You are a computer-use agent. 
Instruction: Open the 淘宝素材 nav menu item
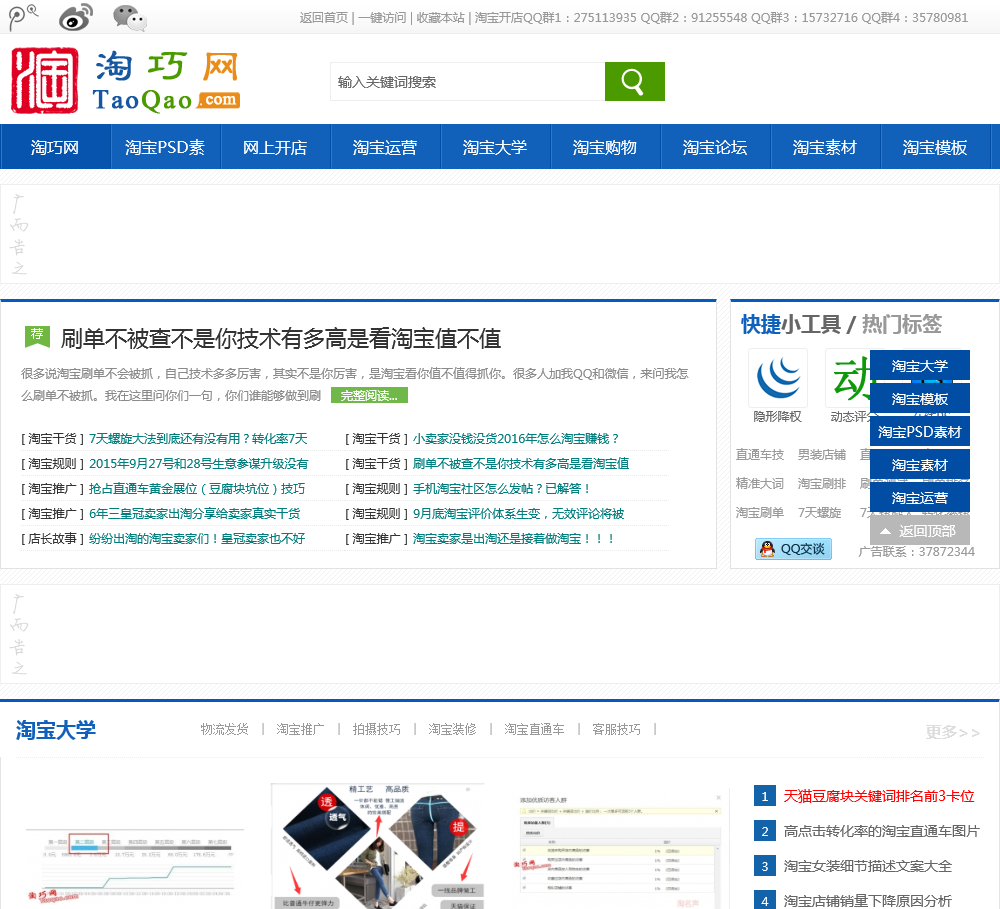[x=825, y=147]
